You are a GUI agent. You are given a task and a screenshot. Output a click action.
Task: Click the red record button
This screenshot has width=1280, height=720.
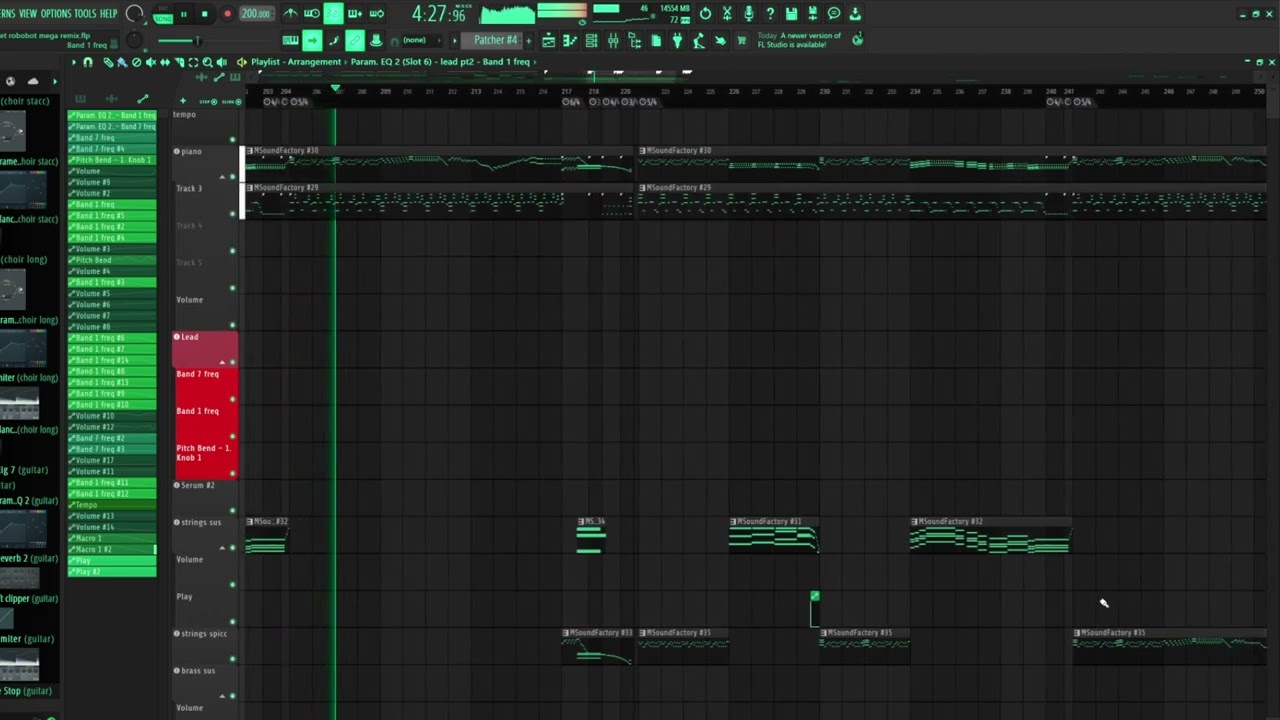click(227, 14)
